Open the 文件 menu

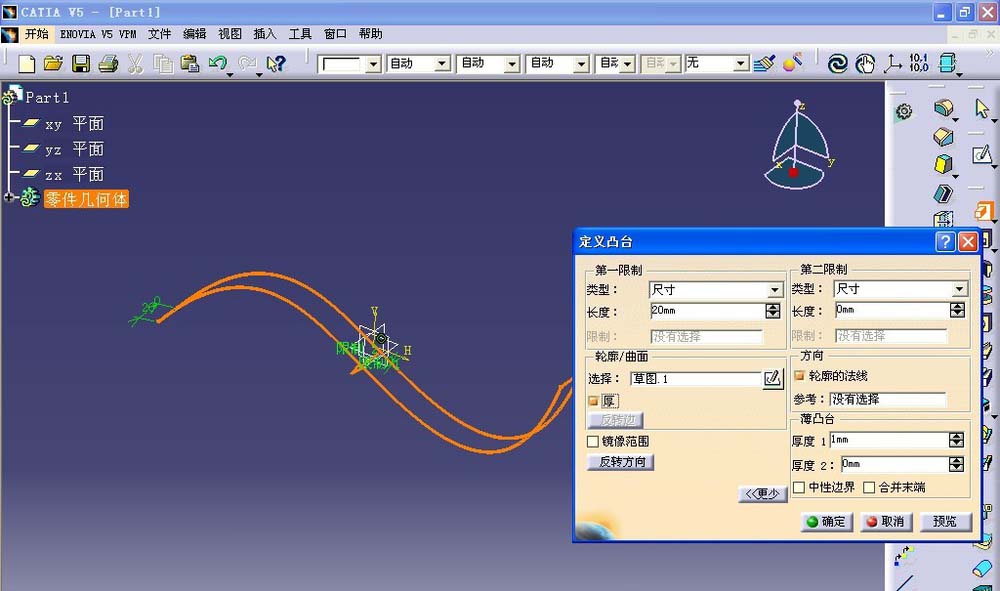click(159, 34)
